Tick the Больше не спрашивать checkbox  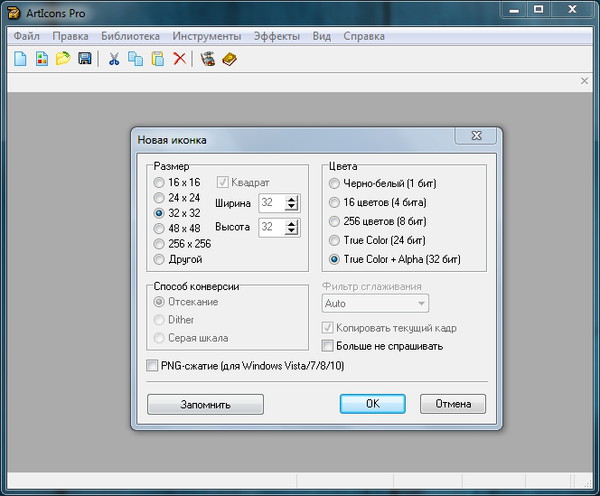tap(327, 346)
